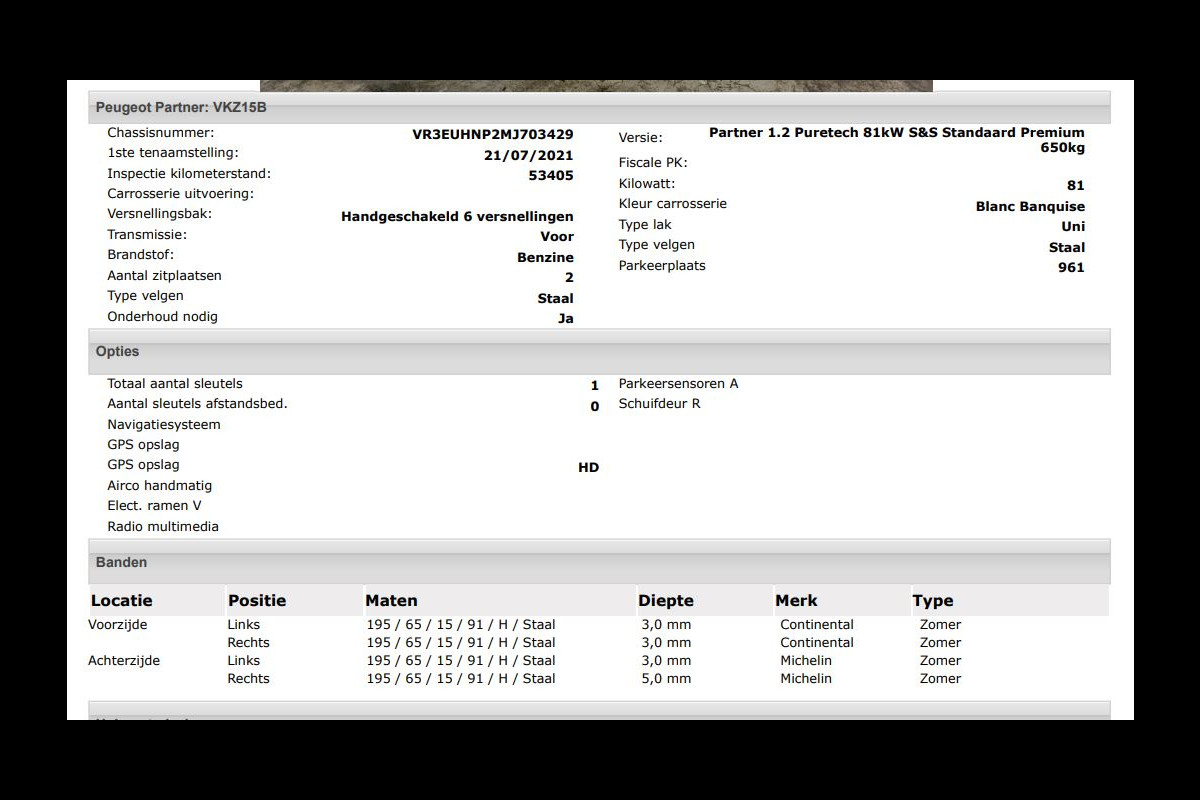This screenshot has width=1200, height=800.
Task: Click the 5,0 mm tyre depth value
Action: (666, 679)
